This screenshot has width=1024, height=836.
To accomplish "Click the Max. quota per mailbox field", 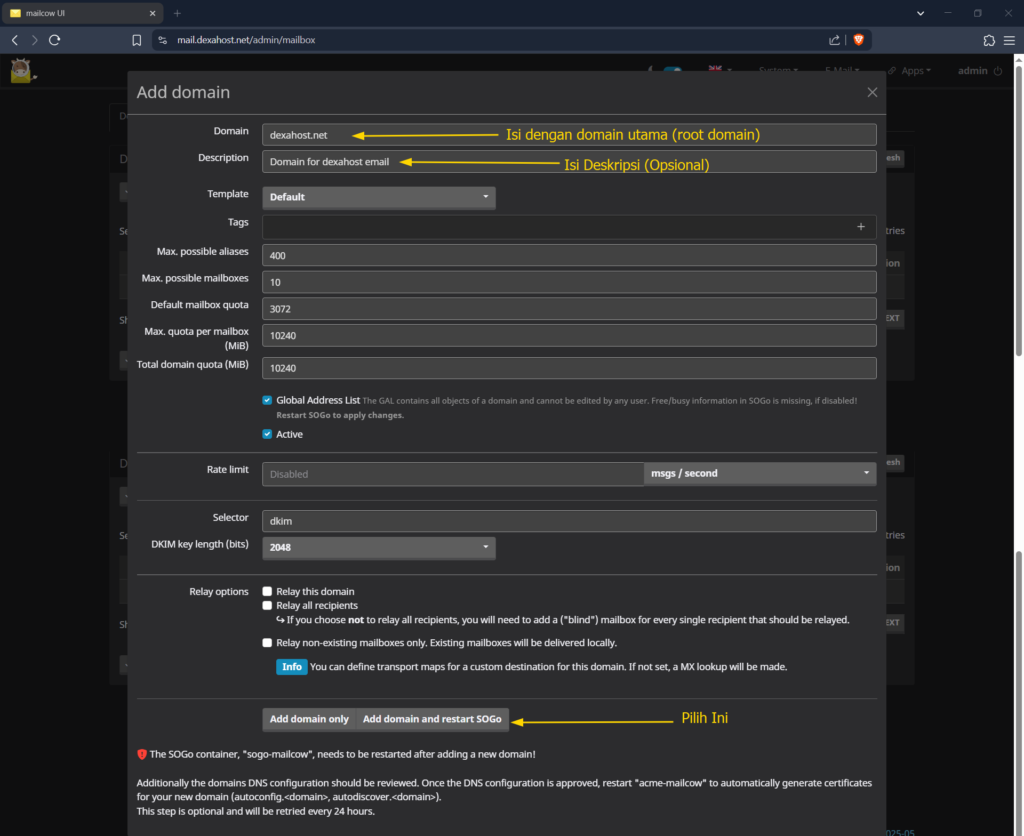I will pyautogui.click(x=569, y=336).
